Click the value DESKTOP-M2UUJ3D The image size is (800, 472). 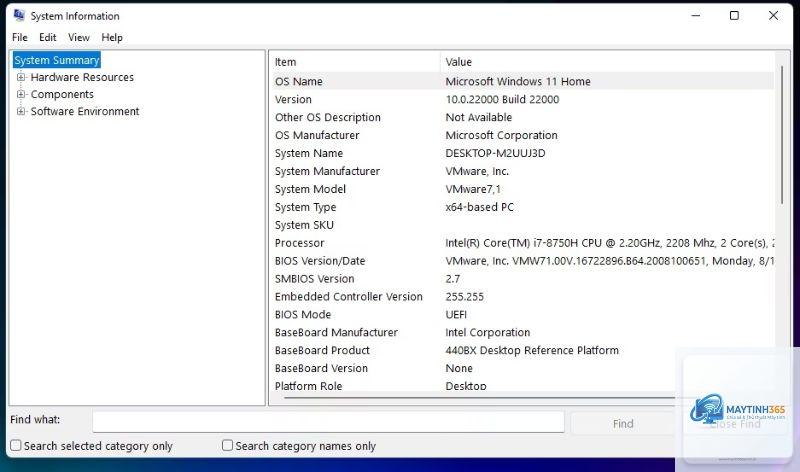click(x=495, y=153)
